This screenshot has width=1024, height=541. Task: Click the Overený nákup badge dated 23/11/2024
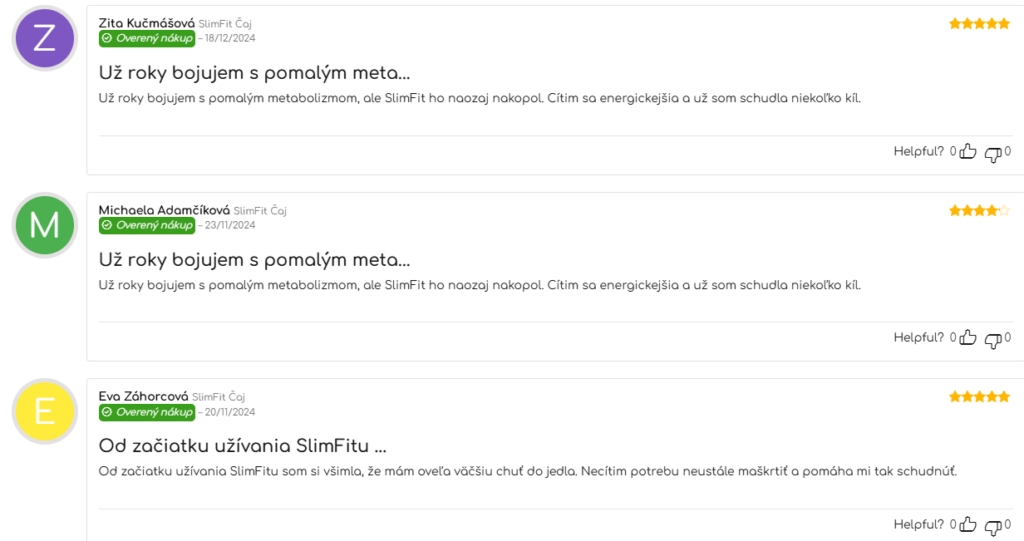[x=147, y=225]
